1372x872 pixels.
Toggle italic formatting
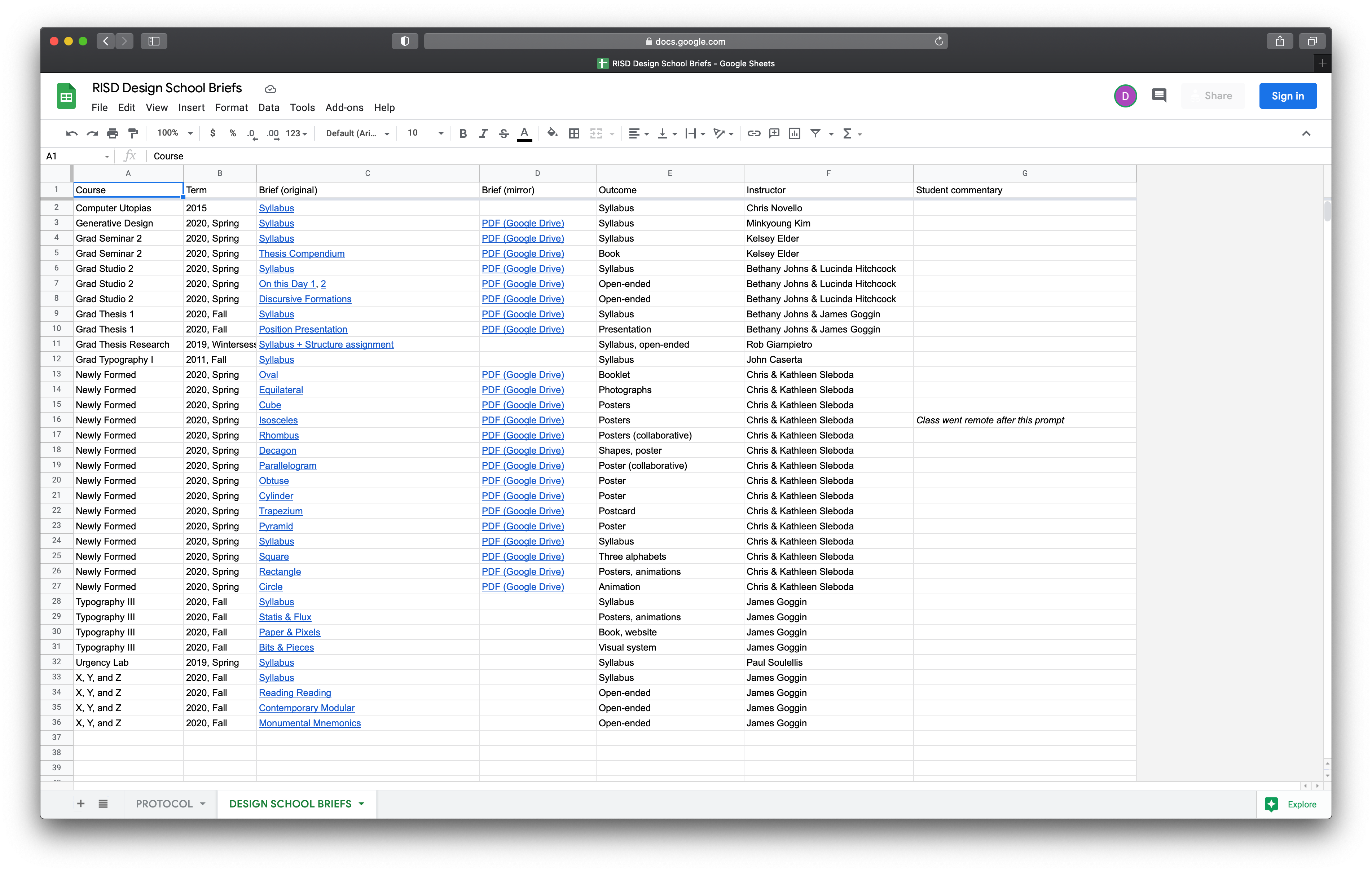(x=483, y=133)
